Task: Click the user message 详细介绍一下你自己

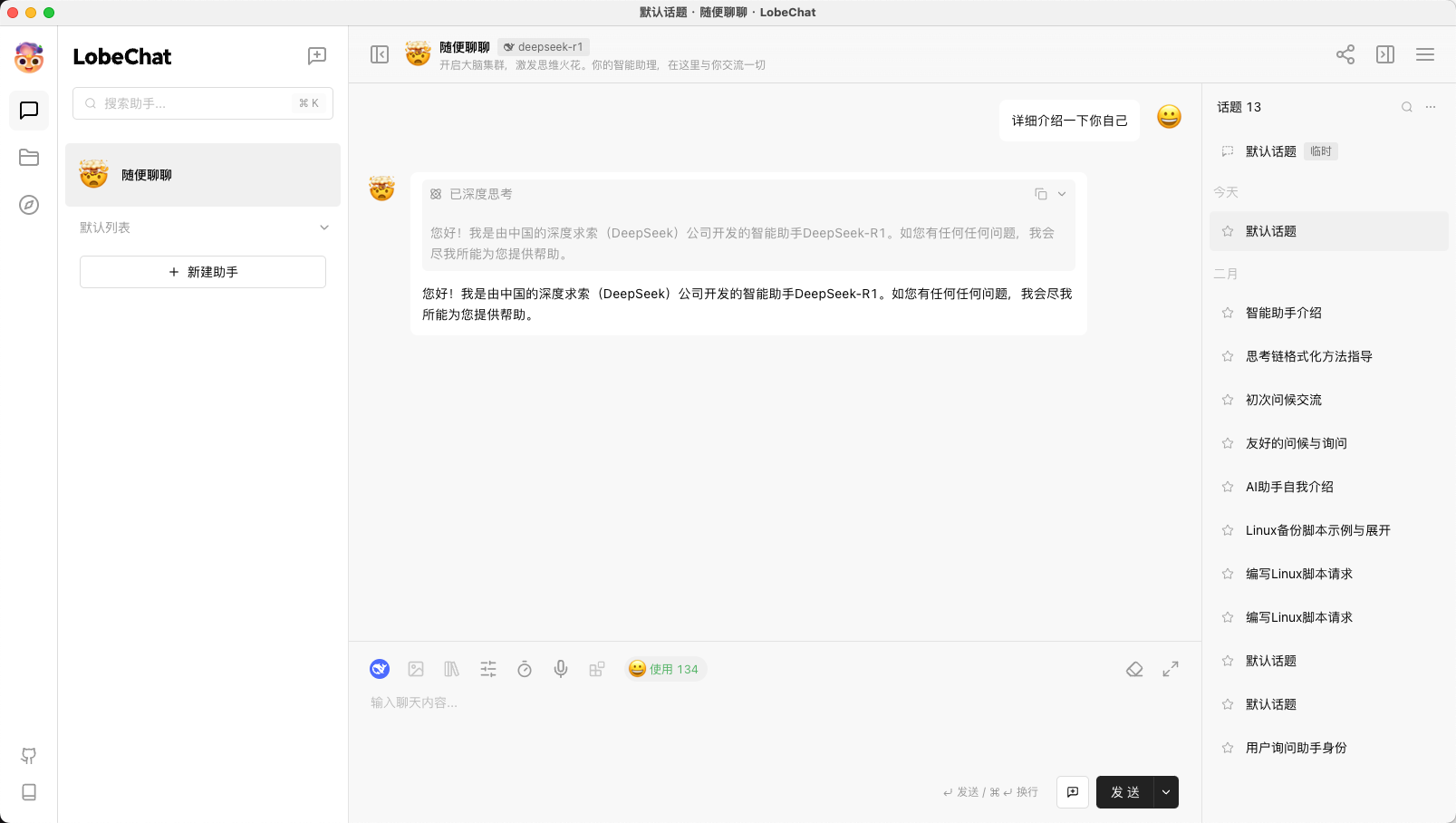Action: (x=1069, y=121)
